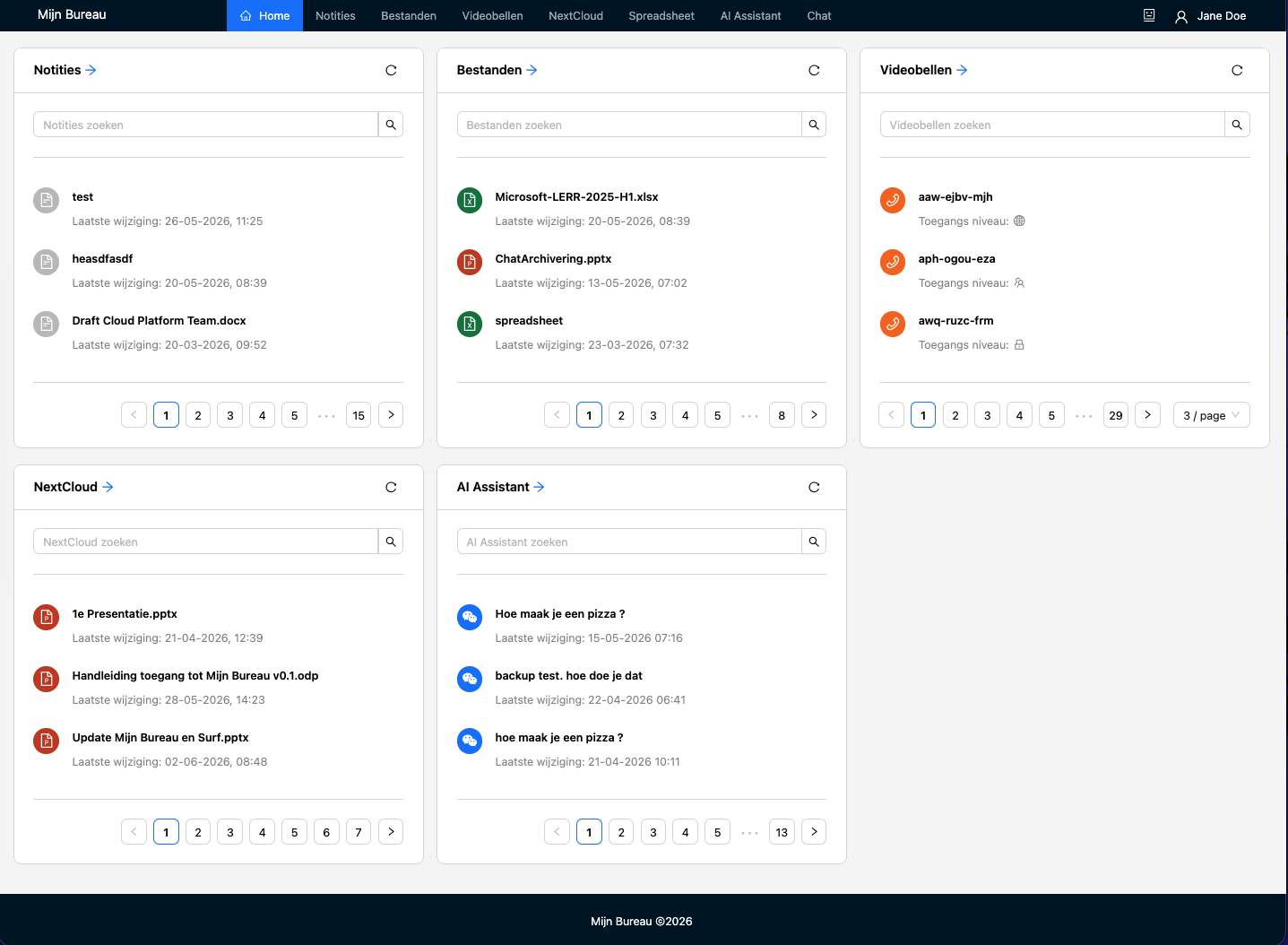This screenshot has height=945, width=1288.
Task: Click the NextCloud search magnifier button
Action: point(391,542)
